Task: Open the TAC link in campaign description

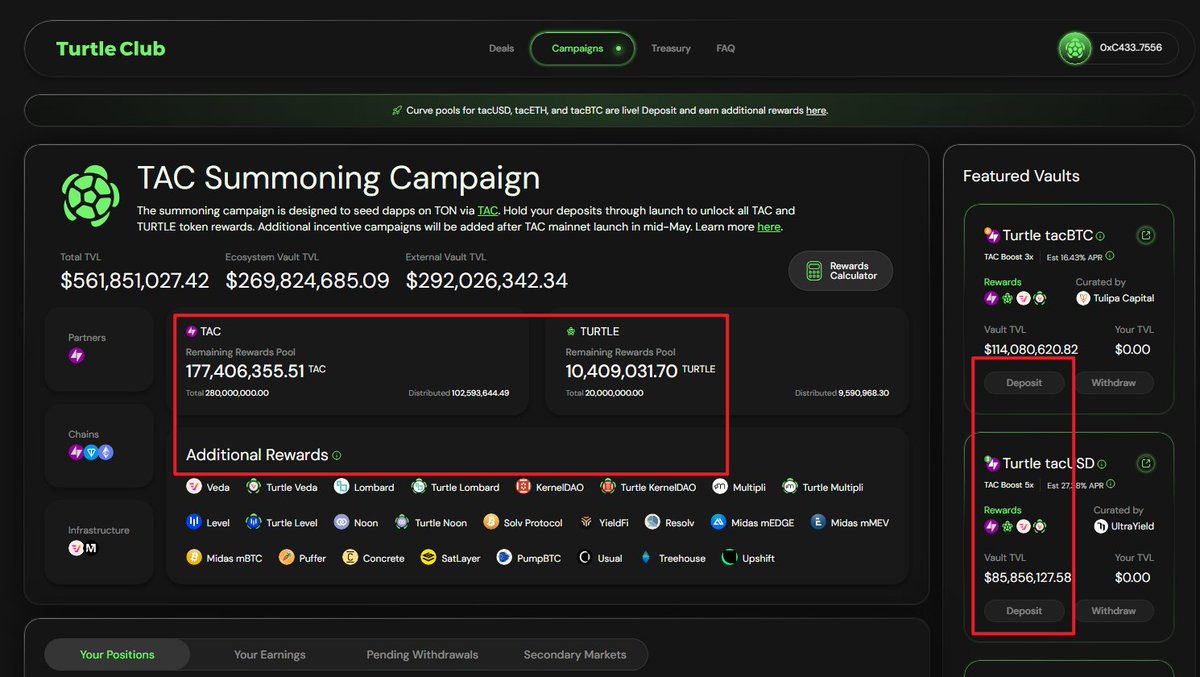Action: tap(488, 211)
